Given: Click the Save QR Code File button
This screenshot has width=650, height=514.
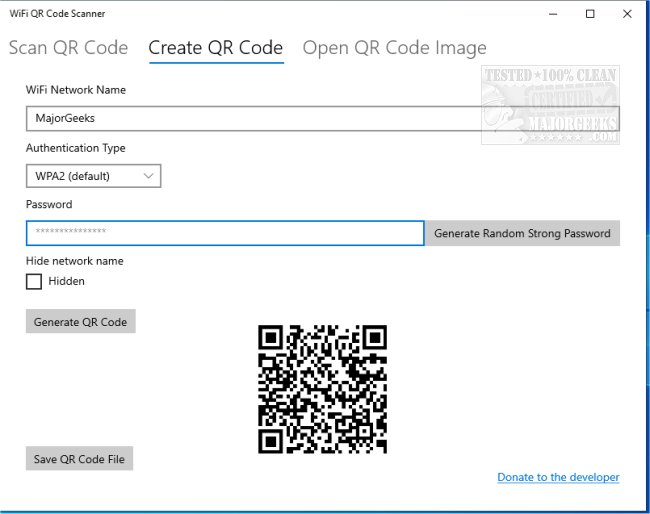Looking at the screenshot, I should point(79,459).
